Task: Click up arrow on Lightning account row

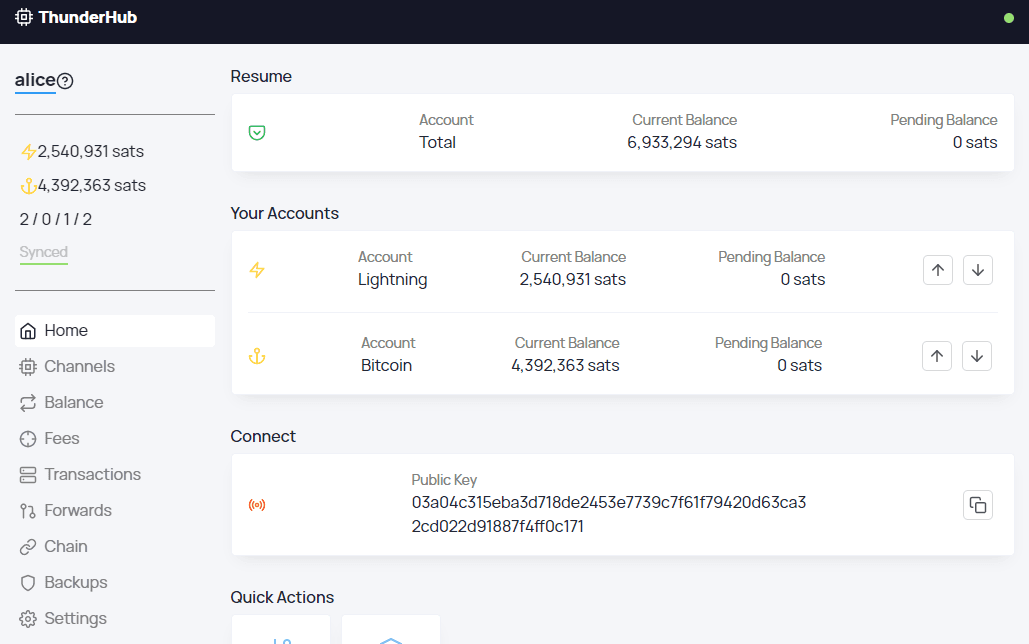Action: pos(937,270)
